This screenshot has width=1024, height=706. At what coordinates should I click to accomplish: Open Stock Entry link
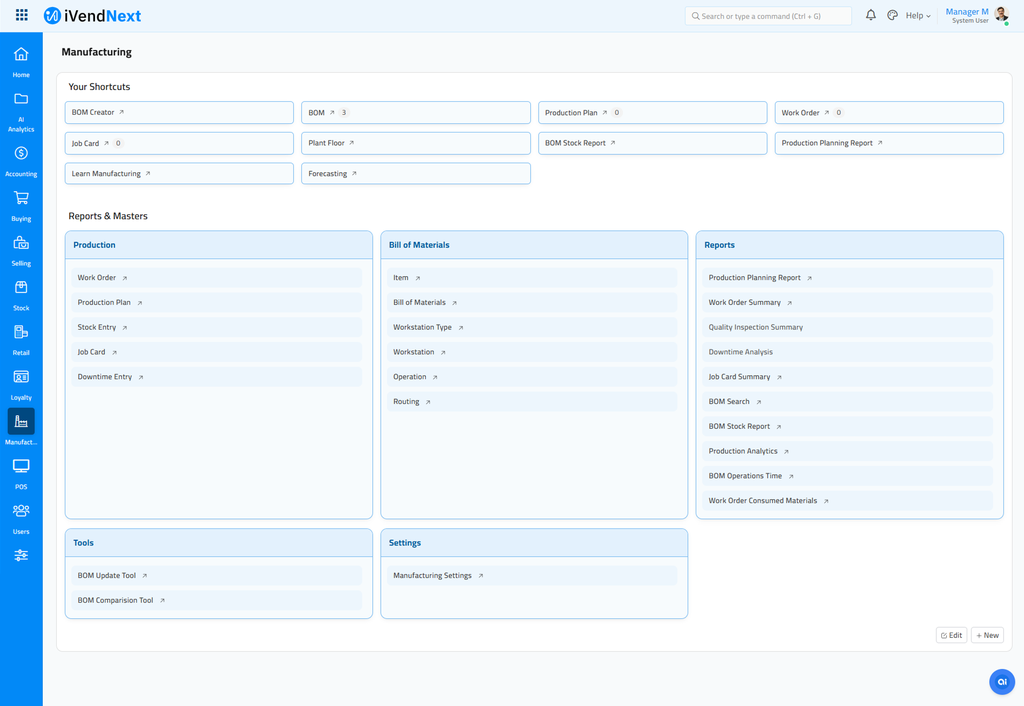(x=217, y=327)
